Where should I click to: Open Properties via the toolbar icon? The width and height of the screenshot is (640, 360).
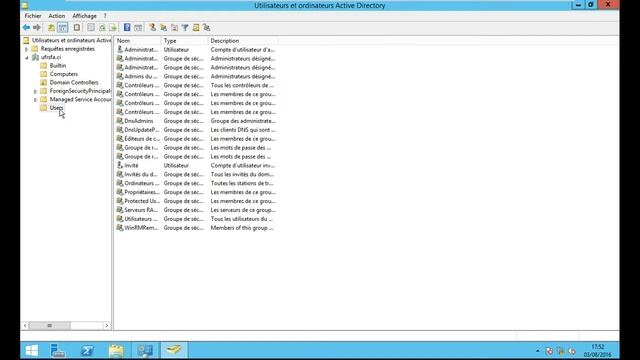pos(91,27)
